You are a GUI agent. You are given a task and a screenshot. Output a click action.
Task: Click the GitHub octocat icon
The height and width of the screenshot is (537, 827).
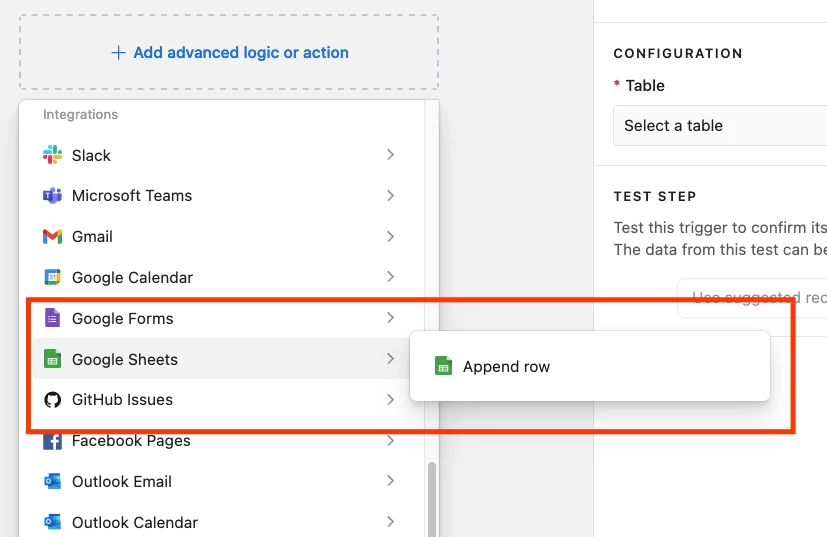point(52,400)
